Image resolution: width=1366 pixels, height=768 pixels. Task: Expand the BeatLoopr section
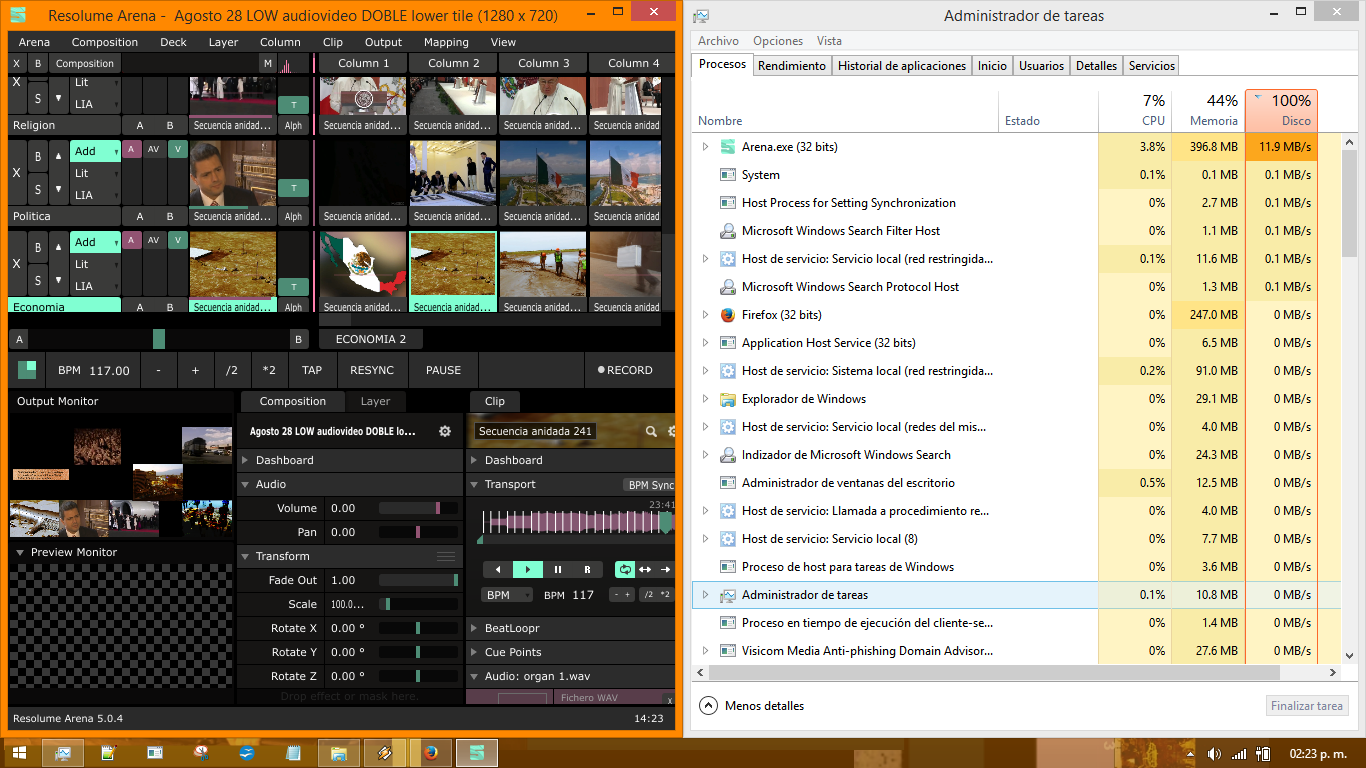point(511,628)
